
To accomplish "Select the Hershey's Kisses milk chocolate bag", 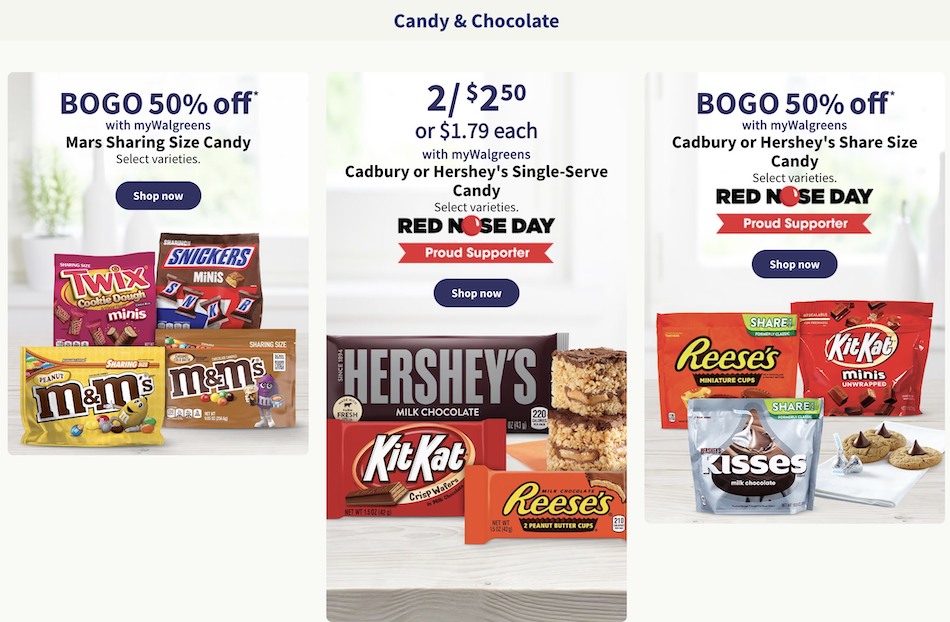I will click(x=755, y=455).
